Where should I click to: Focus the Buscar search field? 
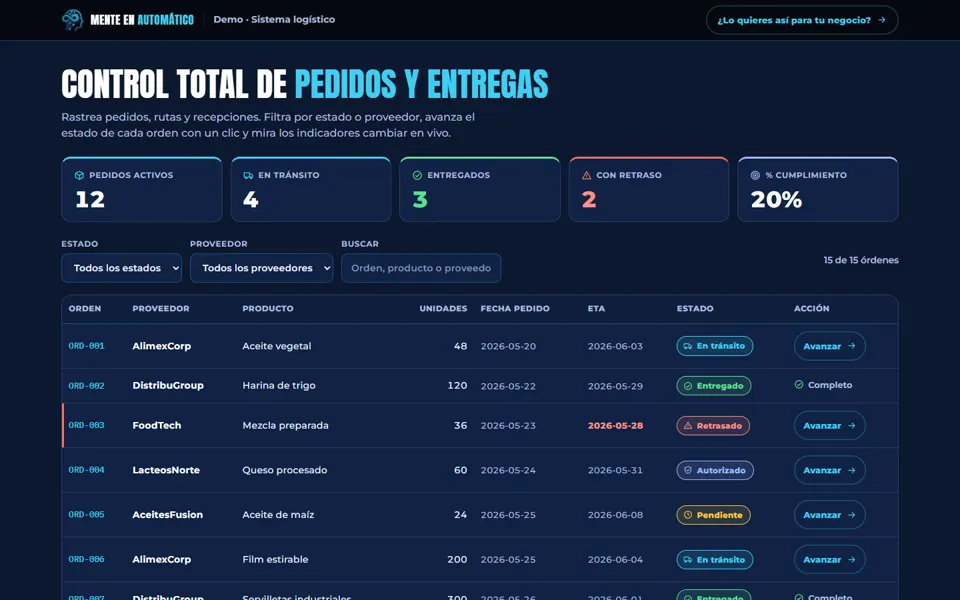(x=421, y=268)
